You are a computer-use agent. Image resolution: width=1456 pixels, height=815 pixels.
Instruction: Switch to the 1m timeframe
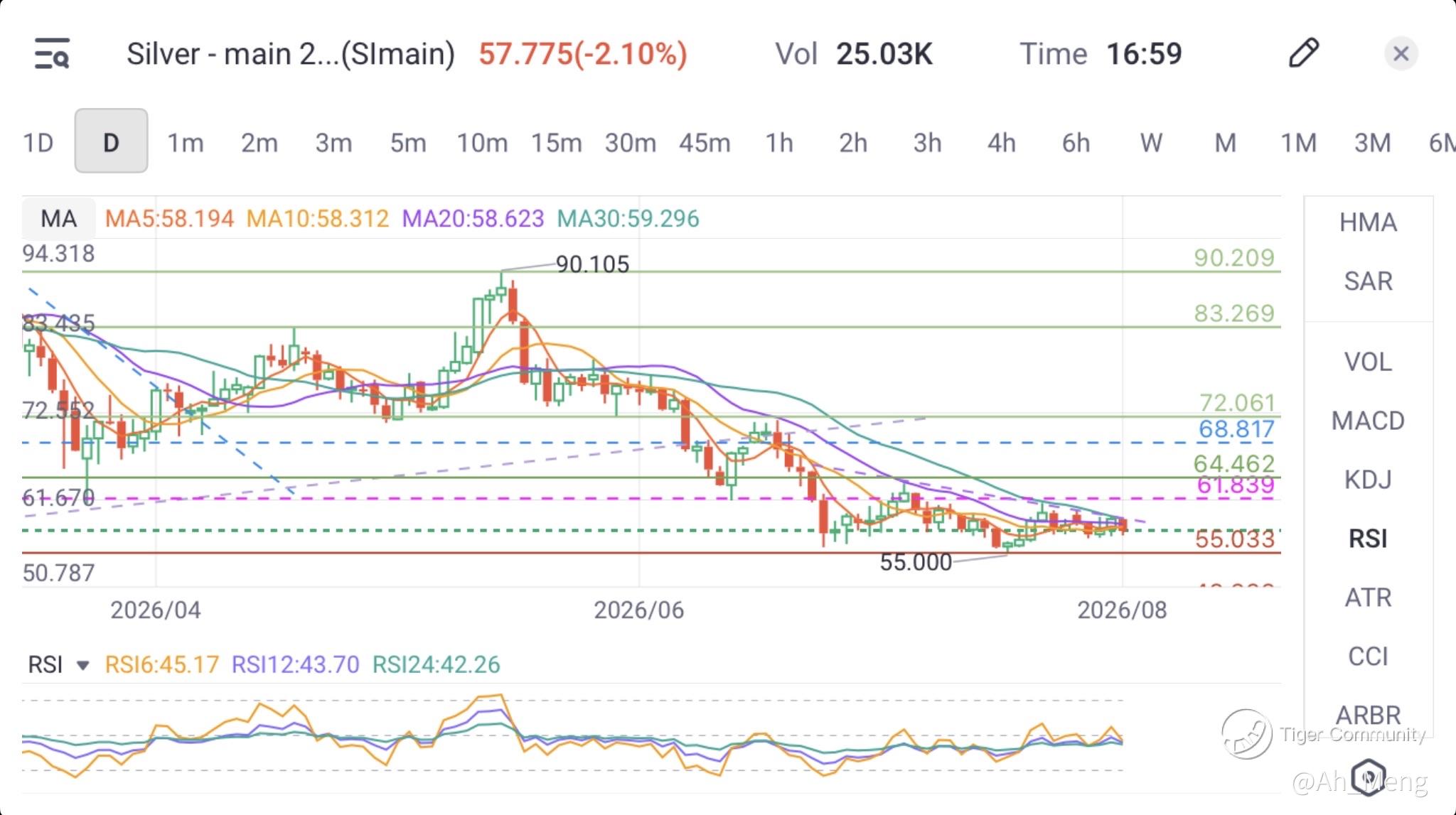[185, 143]
